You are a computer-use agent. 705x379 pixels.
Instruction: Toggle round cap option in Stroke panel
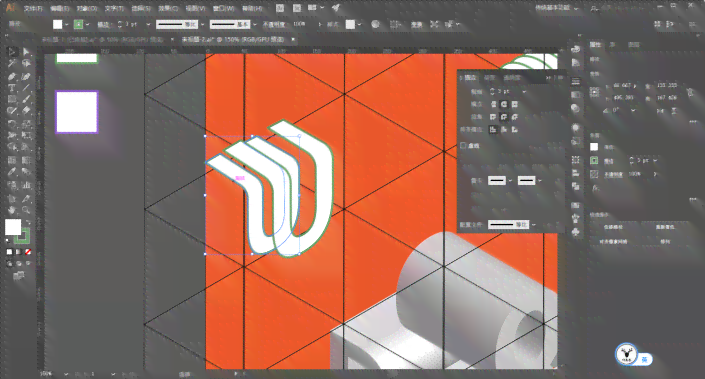click(504, 104)
